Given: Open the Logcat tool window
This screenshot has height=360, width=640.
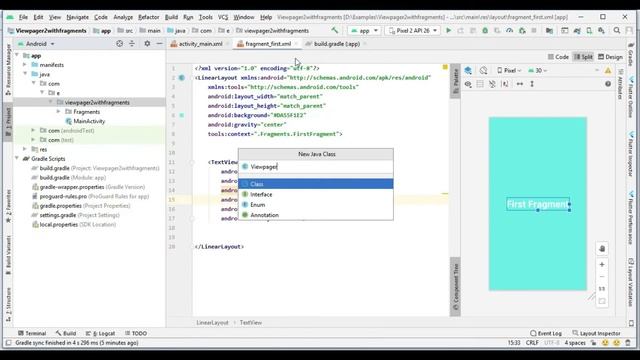Looking at the screenshot, I should 100,333.
